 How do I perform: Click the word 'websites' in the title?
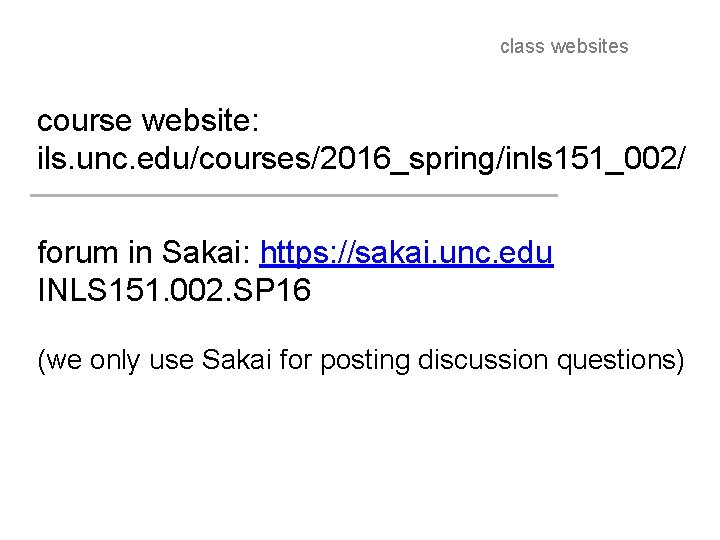[590, 46]
